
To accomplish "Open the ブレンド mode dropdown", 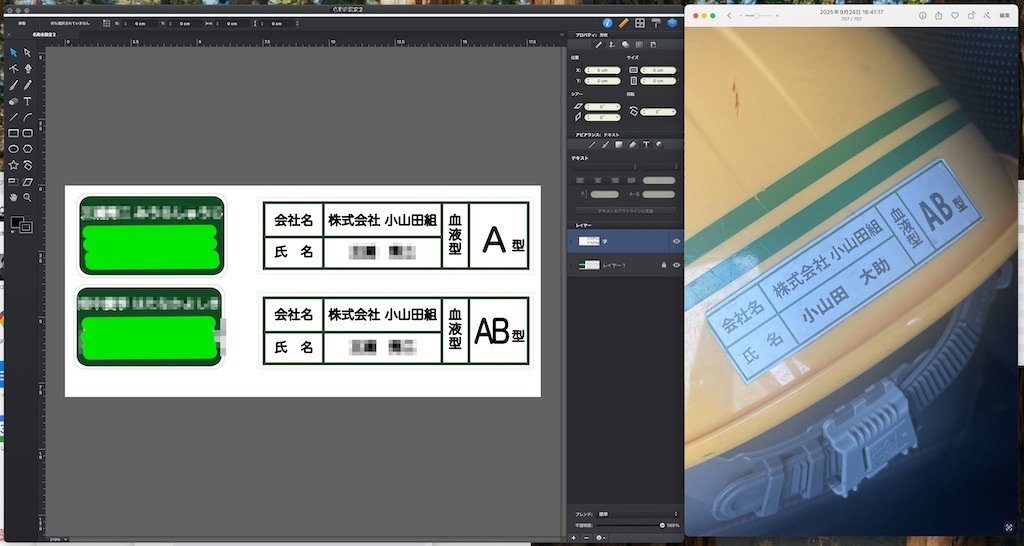I will coord(638,514).
